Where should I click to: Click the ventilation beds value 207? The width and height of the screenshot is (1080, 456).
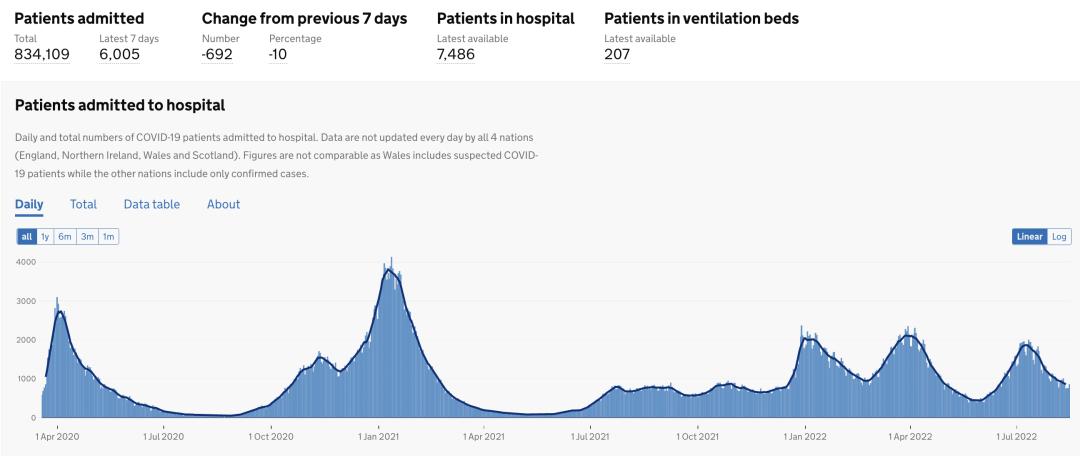coord(617,55)
